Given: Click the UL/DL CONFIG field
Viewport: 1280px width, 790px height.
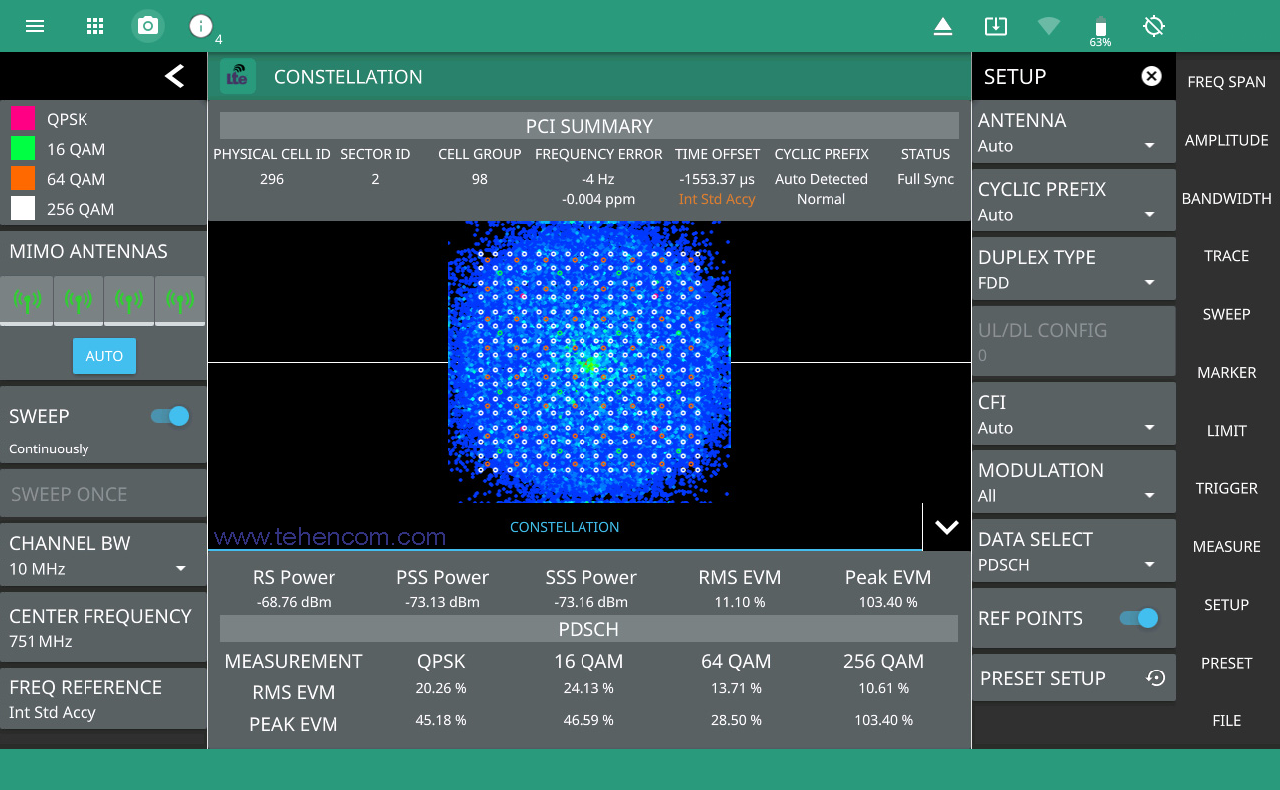Looking at the screenshot, I should coord(1073,341).
